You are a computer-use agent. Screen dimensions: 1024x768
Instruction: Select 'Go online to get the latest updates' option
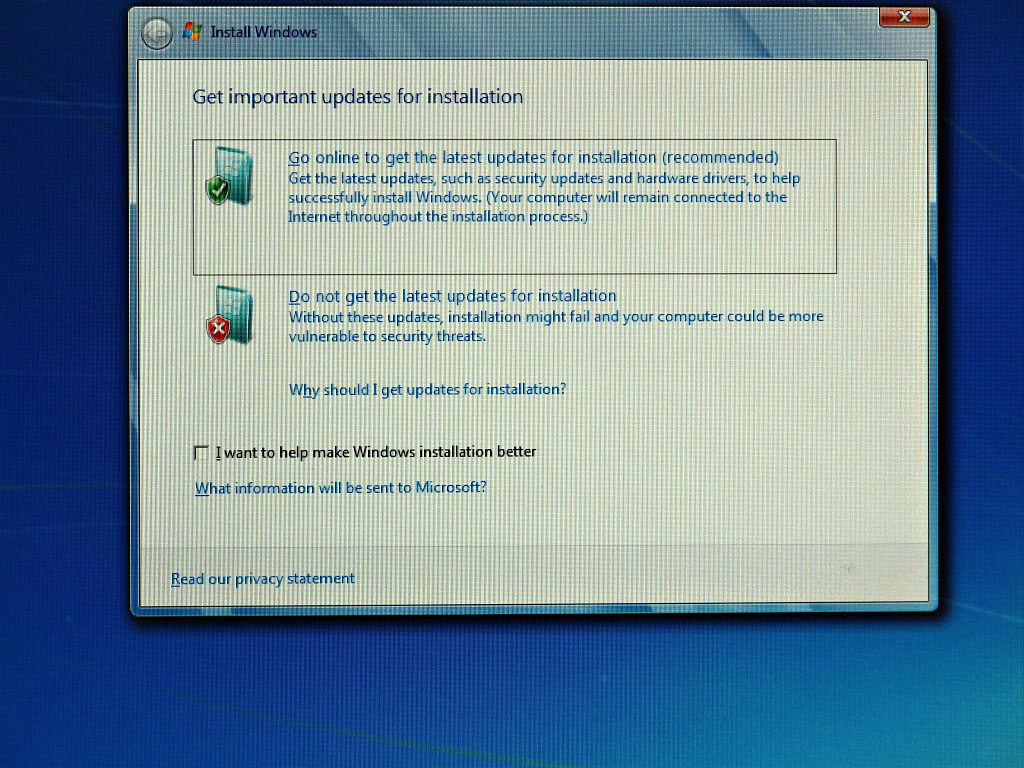click(533, 157)
